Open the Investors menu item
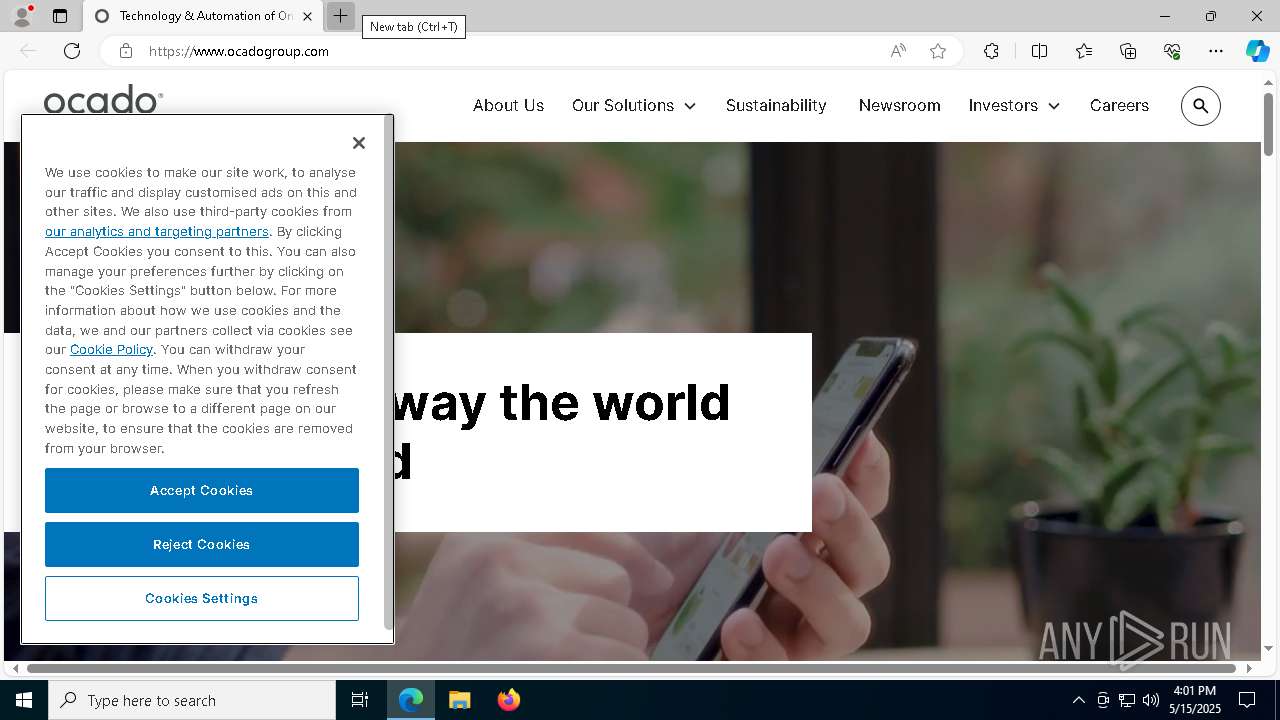This screenshot has width=1280, height=720. coord(1003,105)
